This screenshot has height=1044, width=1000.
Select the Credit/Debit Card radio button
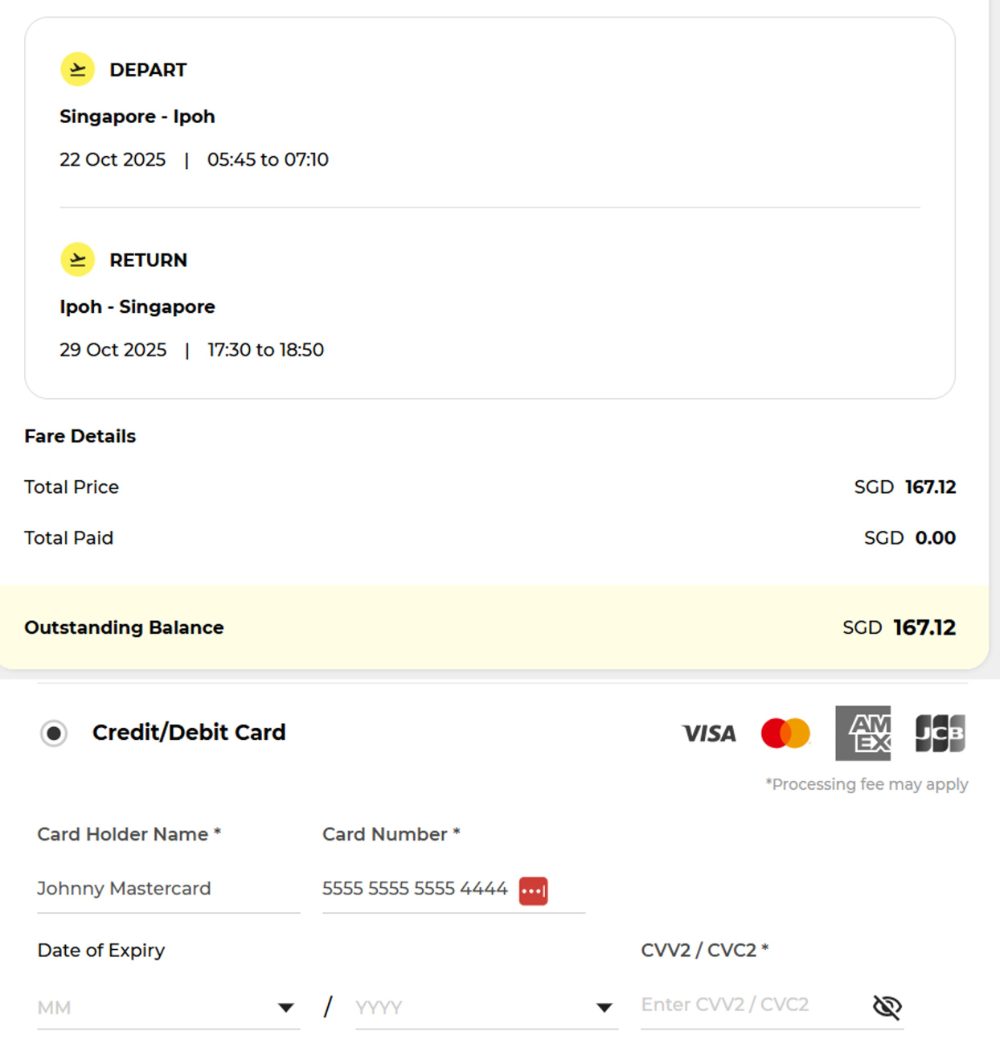54,733
